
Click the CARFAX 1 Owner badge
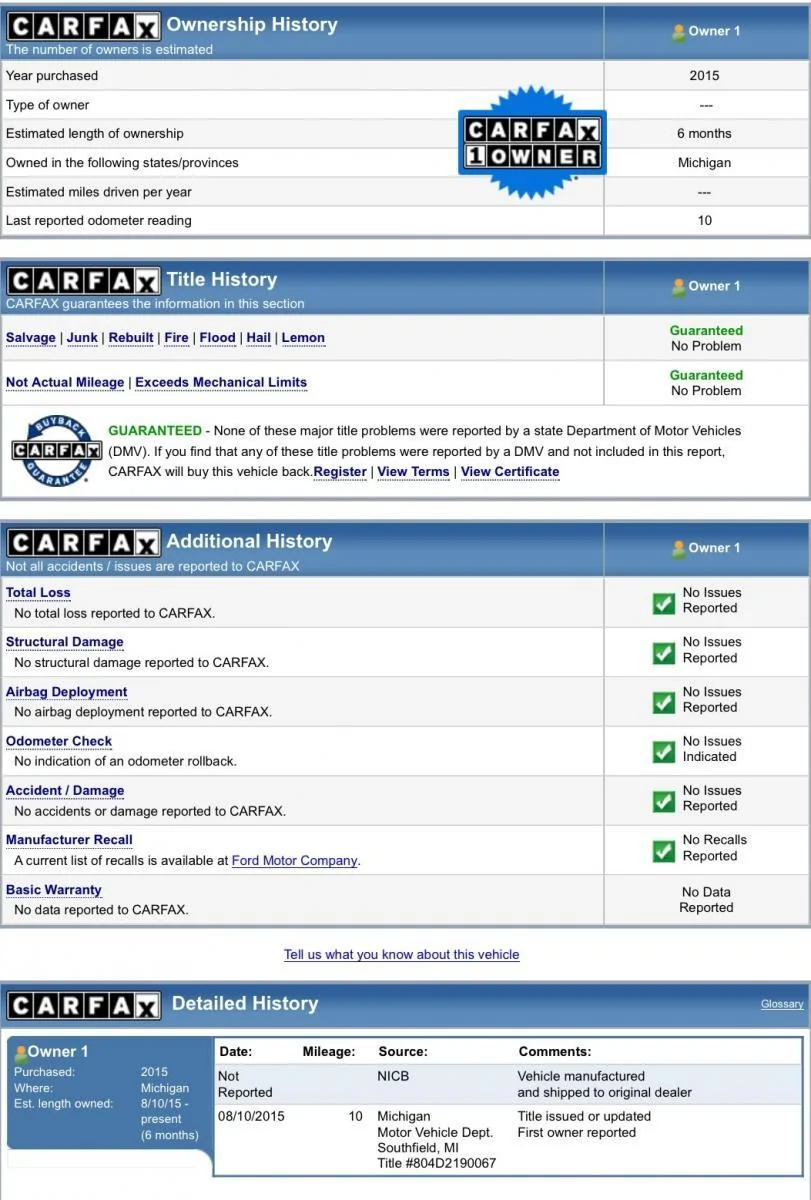[x=532, y=142]
